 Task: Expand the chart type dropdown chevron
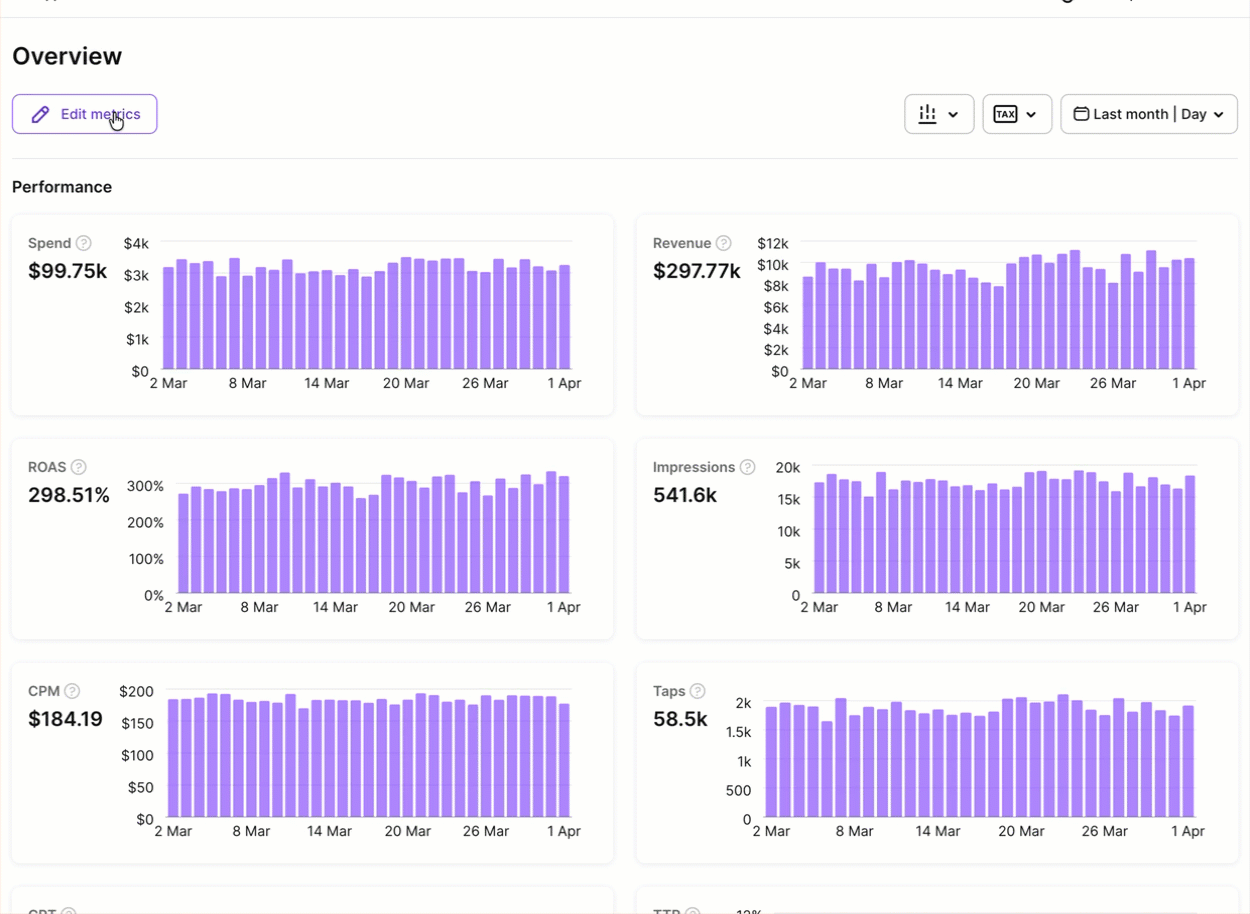[x=952, y=114]
